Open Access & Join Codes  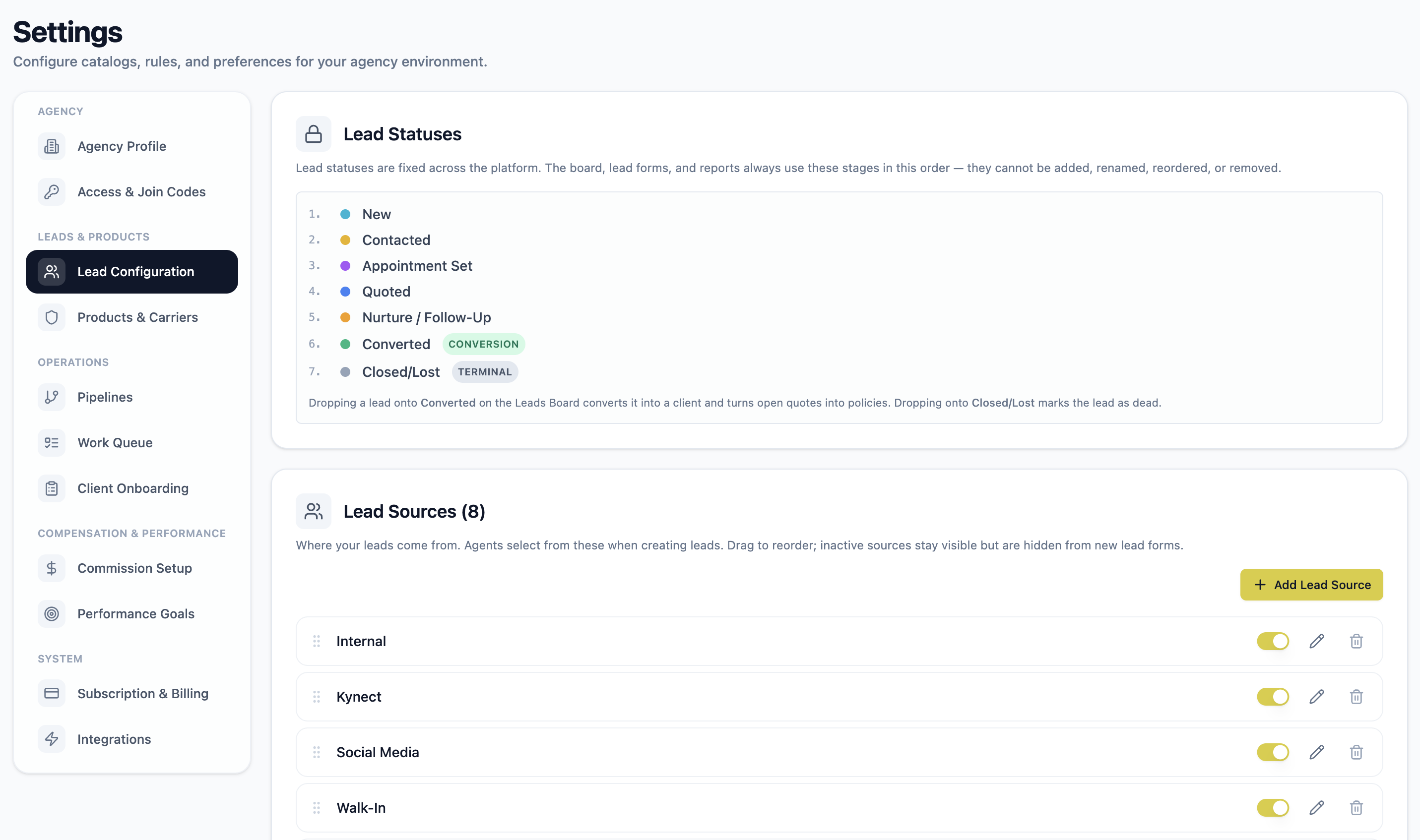131,192
